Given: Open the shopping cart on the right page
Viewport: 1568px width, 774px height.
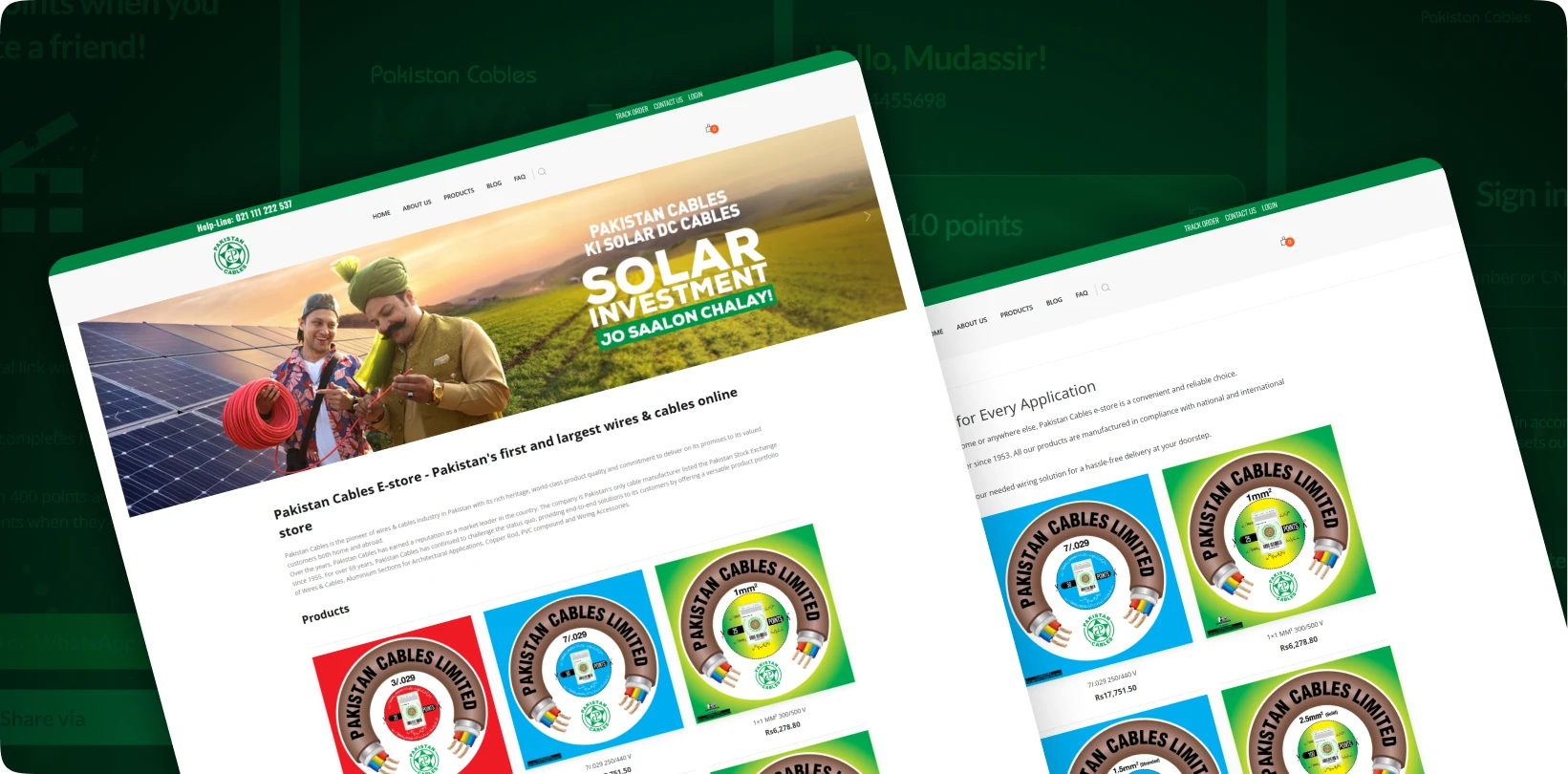Looking at the screenshot, I should [x=1287, y=242].
